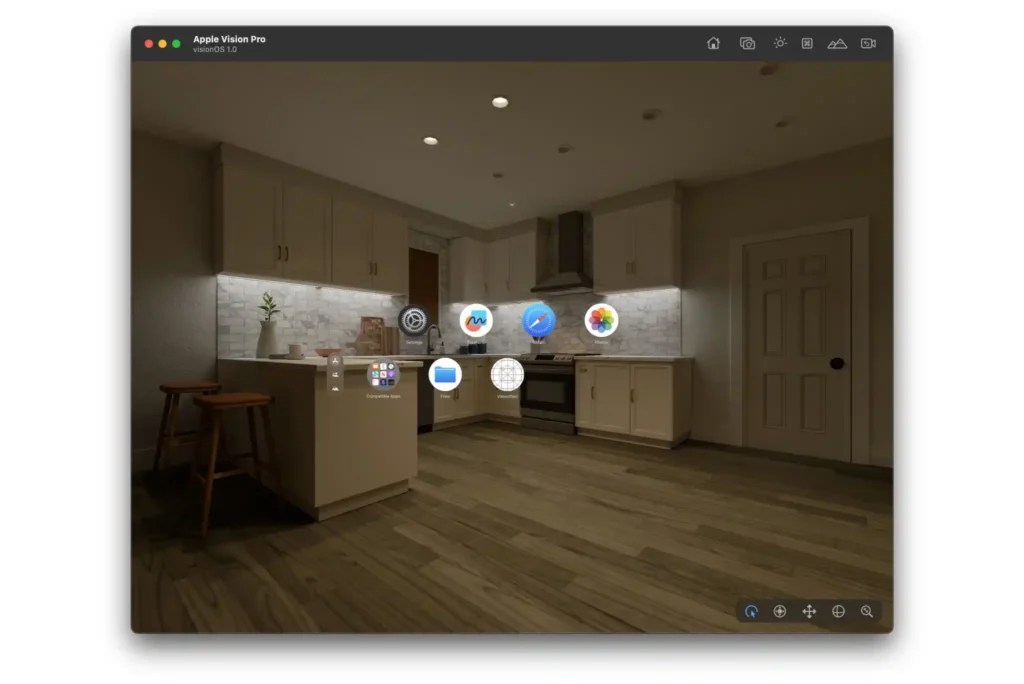Click the square cross-pattern icon in toolbar
The image size is (1024, 684).
(x=807, y=43)
